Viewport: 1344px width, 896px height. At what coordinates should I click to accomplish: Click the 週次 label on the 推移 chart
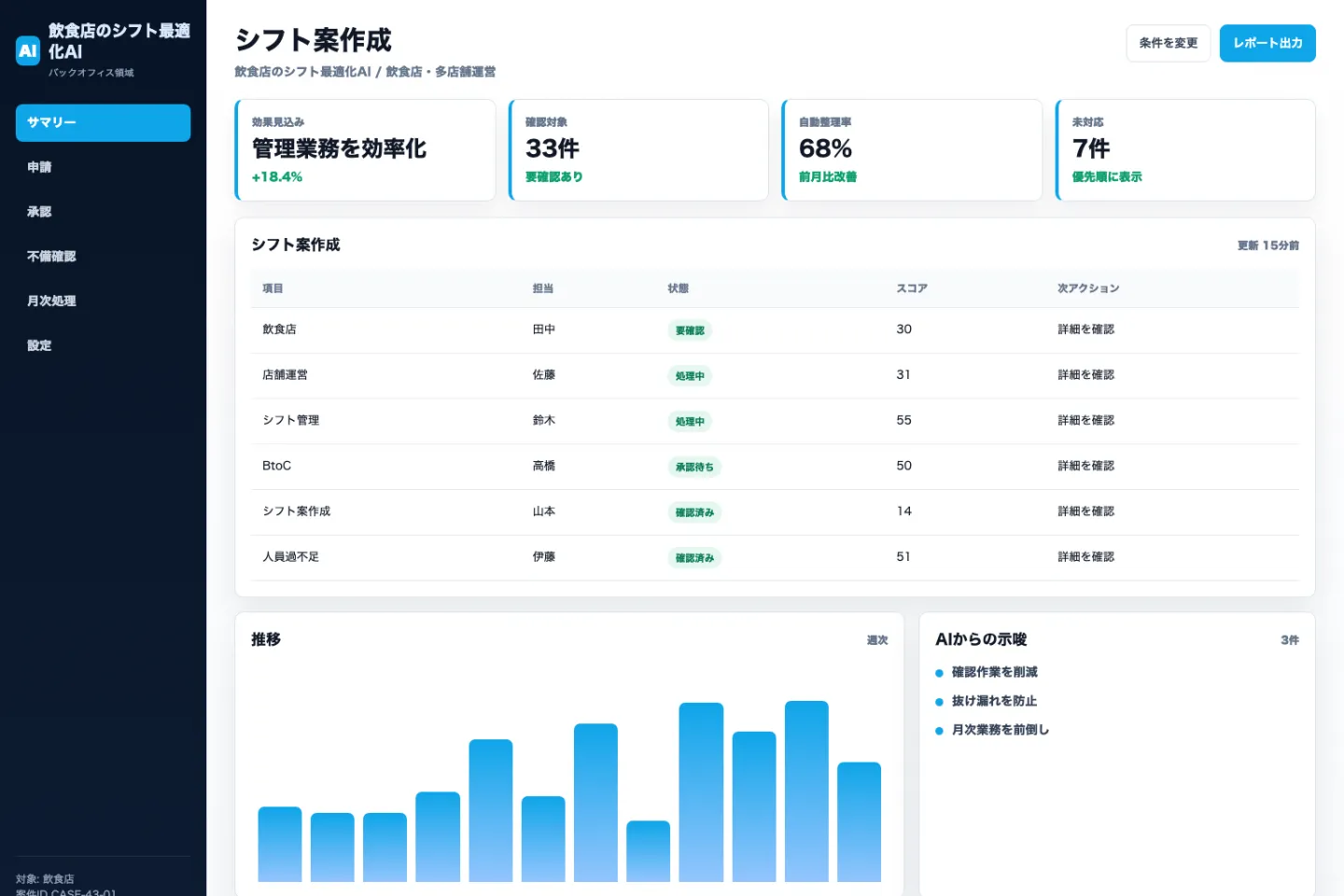click(x=877, y=640)
